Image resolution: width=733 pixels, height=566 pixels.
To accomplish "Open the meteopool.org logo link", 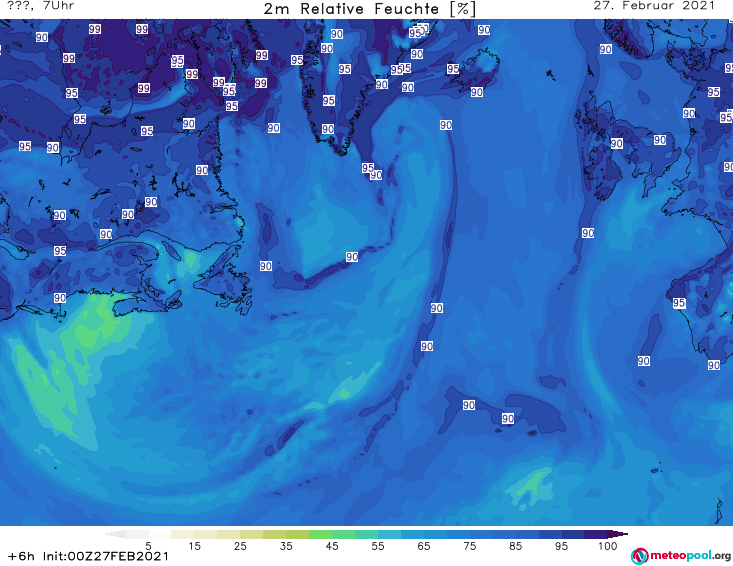I will 681,556.
